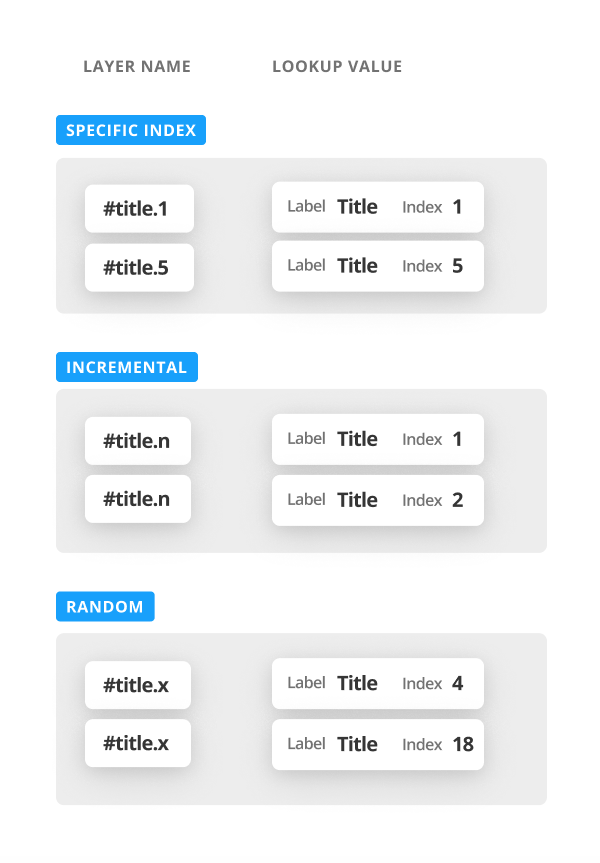Screen dimensions: 600x863
Task: Select the SPECIFIC INDEX blue tag
Action: click(x=131, y=131)
